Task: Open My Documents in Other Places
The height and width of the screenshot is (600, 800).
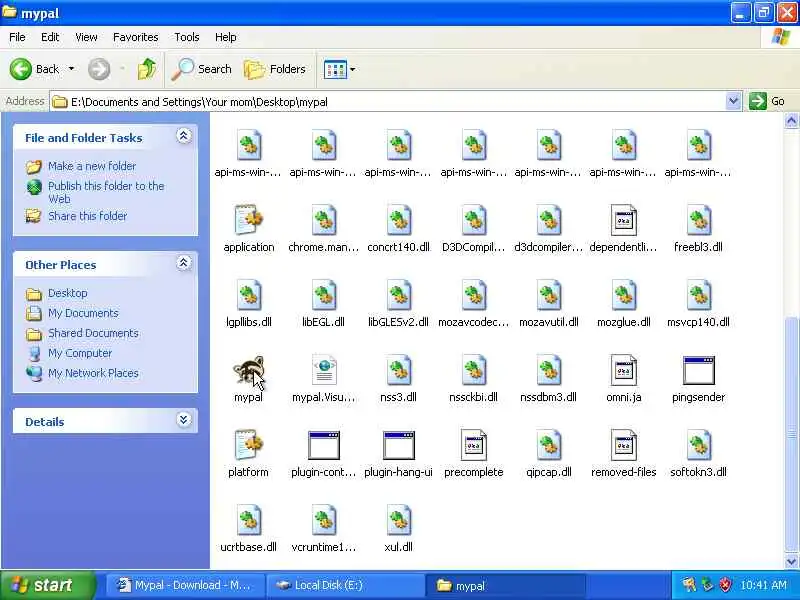Action: pos(83,313)
